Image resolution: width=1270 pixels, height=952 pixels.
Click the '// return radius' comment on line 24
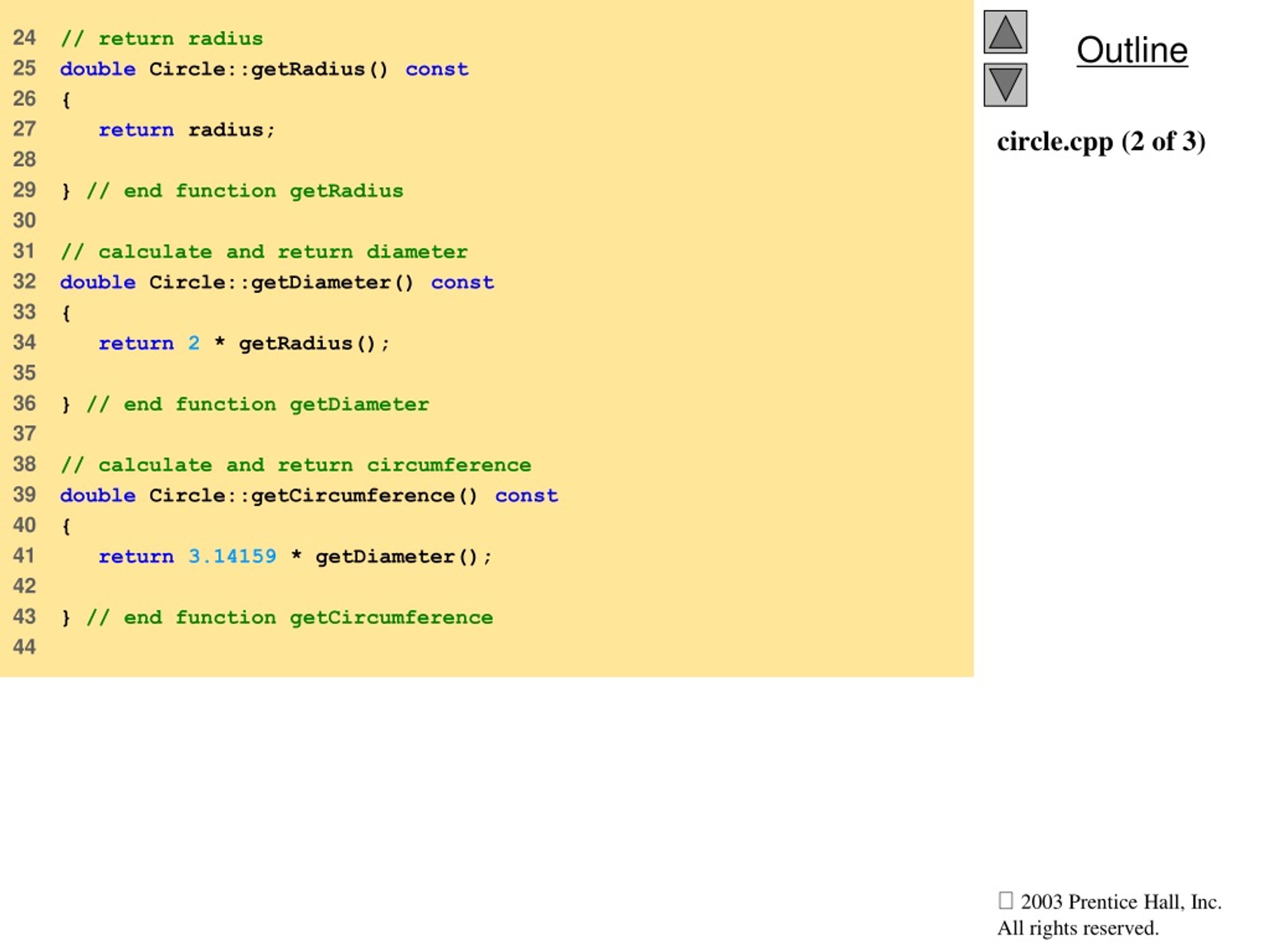pos(161,39)
